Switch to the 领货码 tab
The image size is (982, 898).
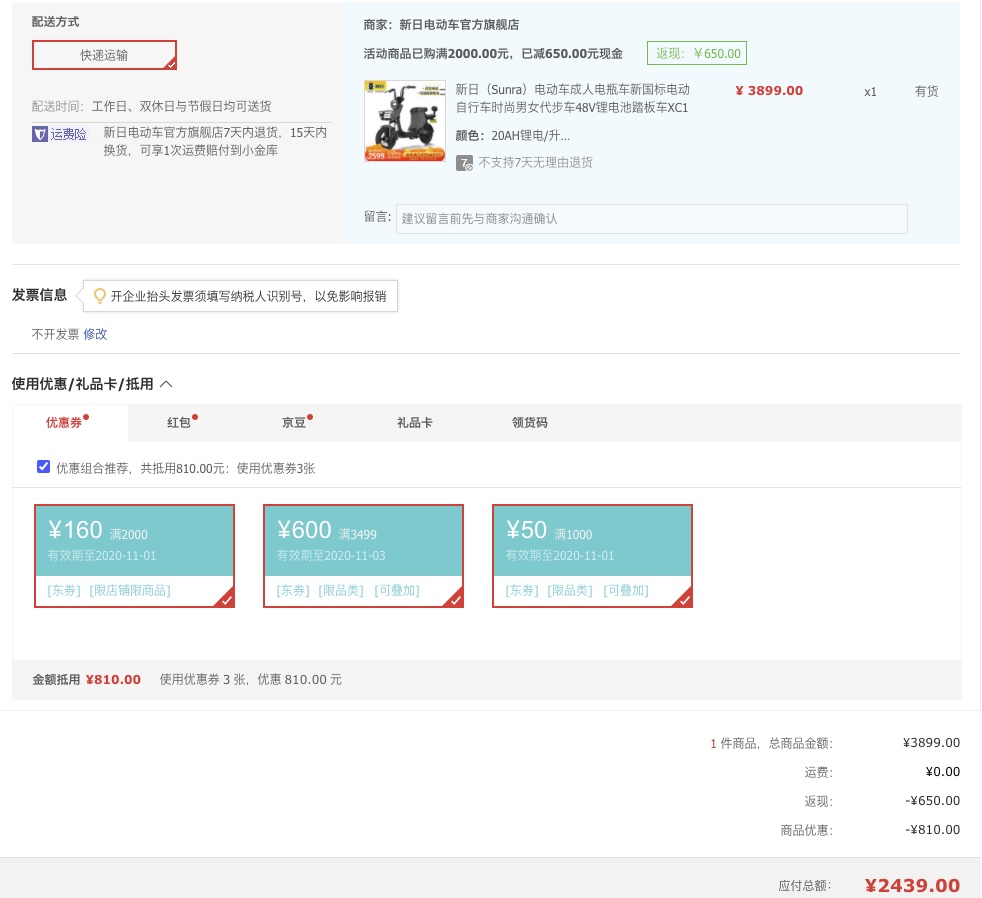click(x=530, y=423)
